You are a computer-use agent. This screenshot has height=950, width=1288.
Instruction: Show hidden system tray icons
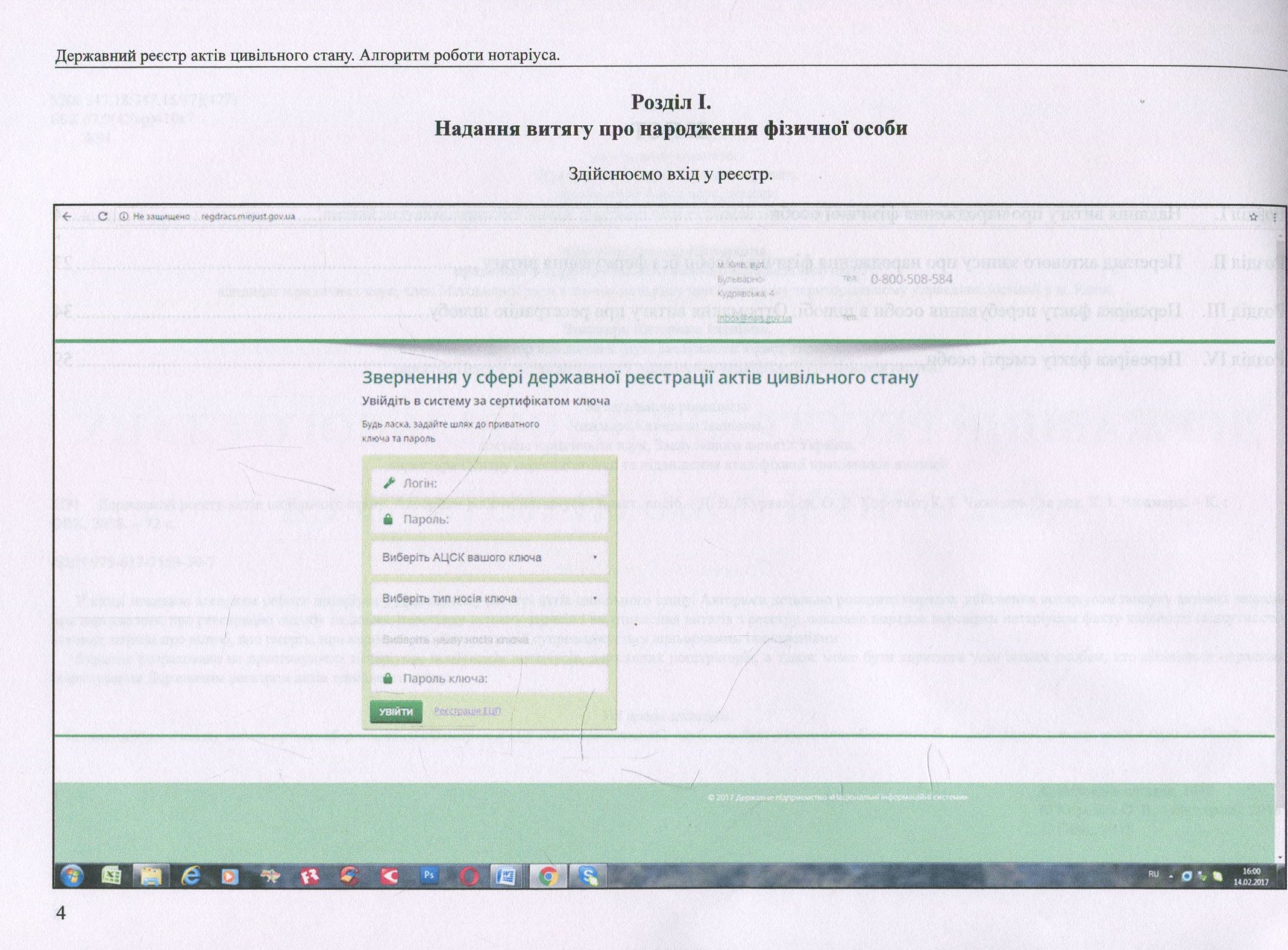1170,876
